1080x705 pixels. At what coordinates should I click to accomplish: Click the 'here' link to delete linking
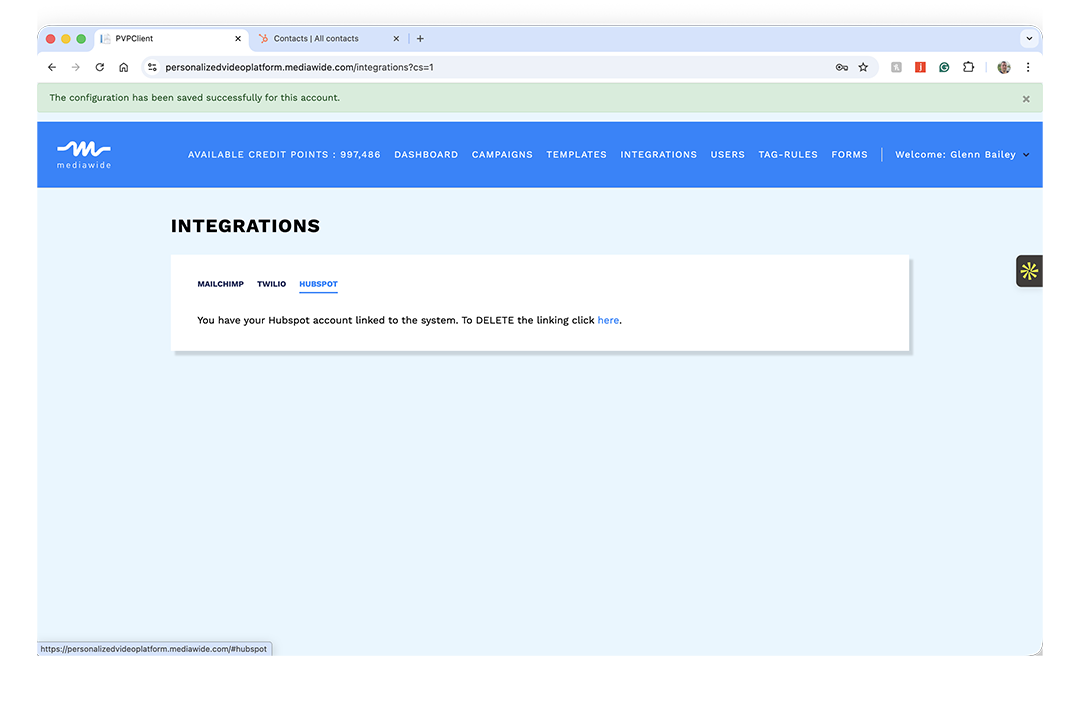pos(608,320)
